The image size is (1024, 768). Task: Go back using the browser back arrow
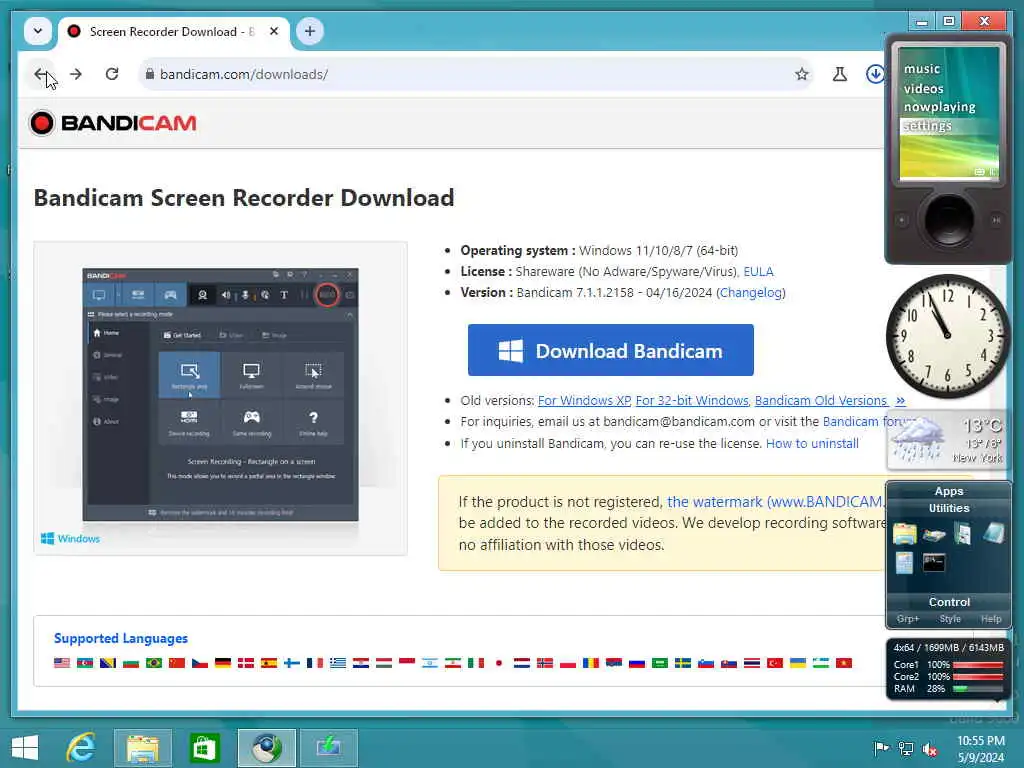pyautogui.click(x=40, y=74)
